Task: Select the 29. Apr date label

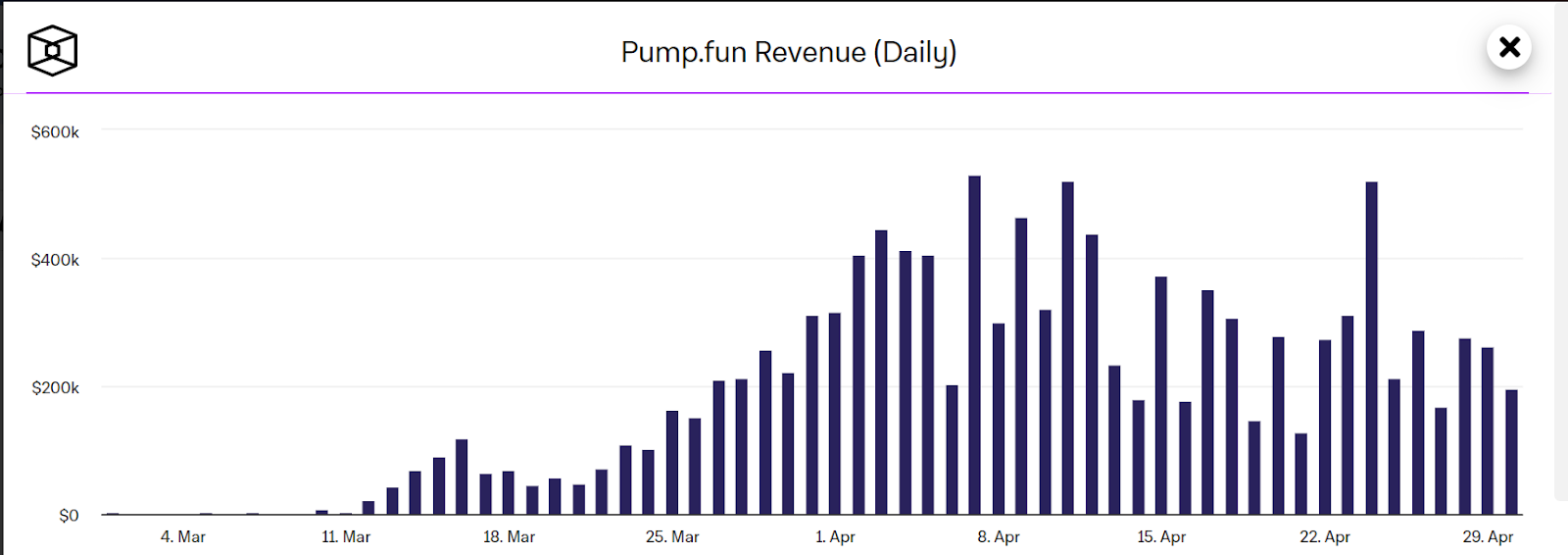Action: (1488, 537)
